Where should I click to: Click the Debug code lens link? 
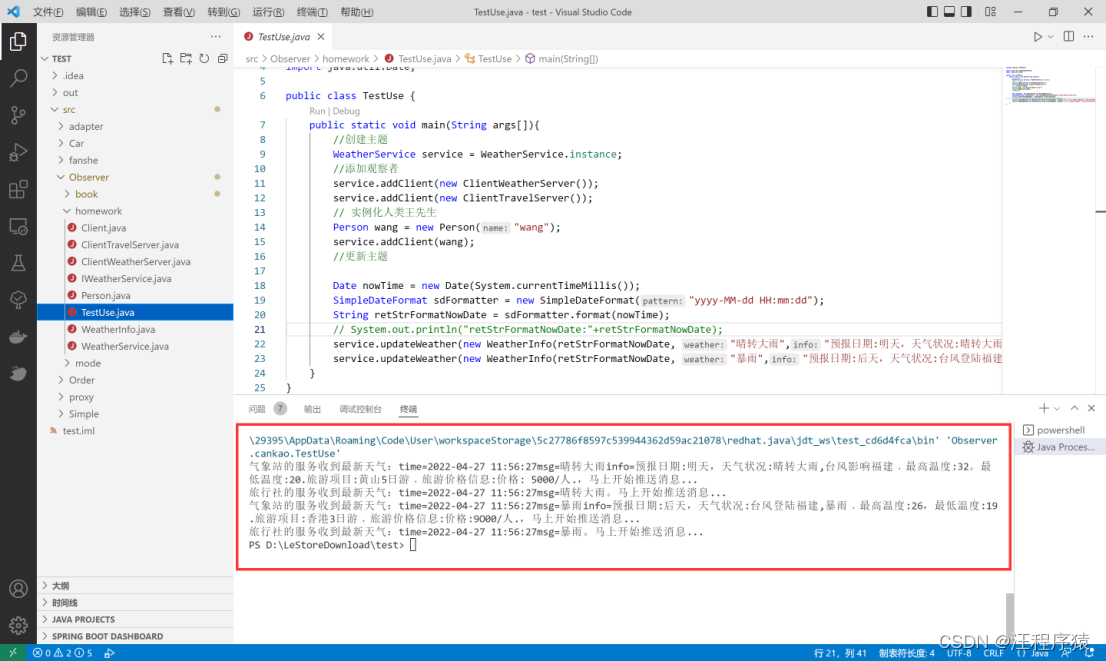346,111
